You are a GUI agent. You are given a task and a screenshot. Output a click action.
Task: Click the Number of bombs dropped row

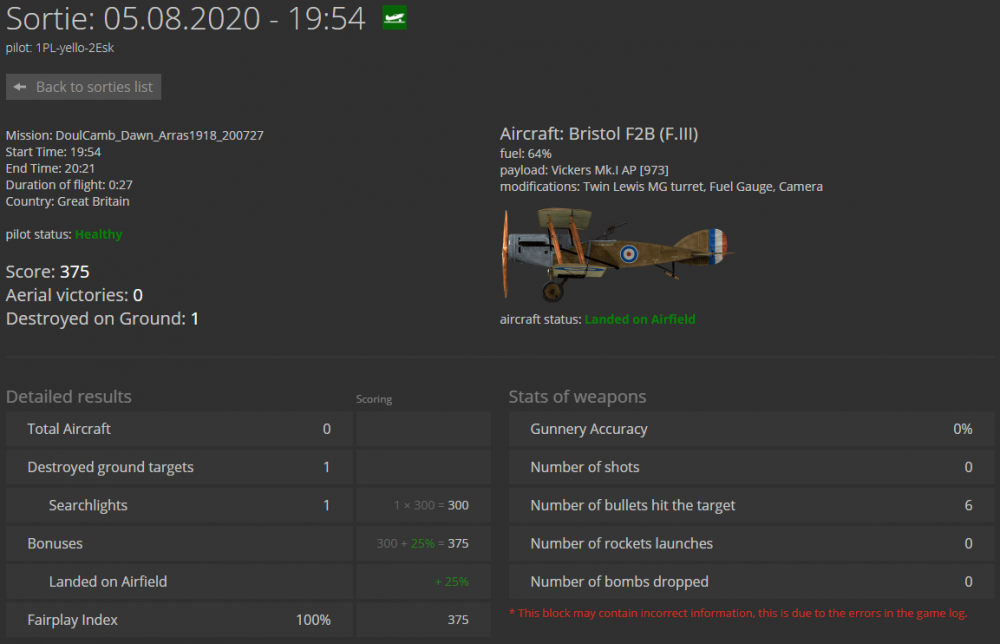[751, 581]
